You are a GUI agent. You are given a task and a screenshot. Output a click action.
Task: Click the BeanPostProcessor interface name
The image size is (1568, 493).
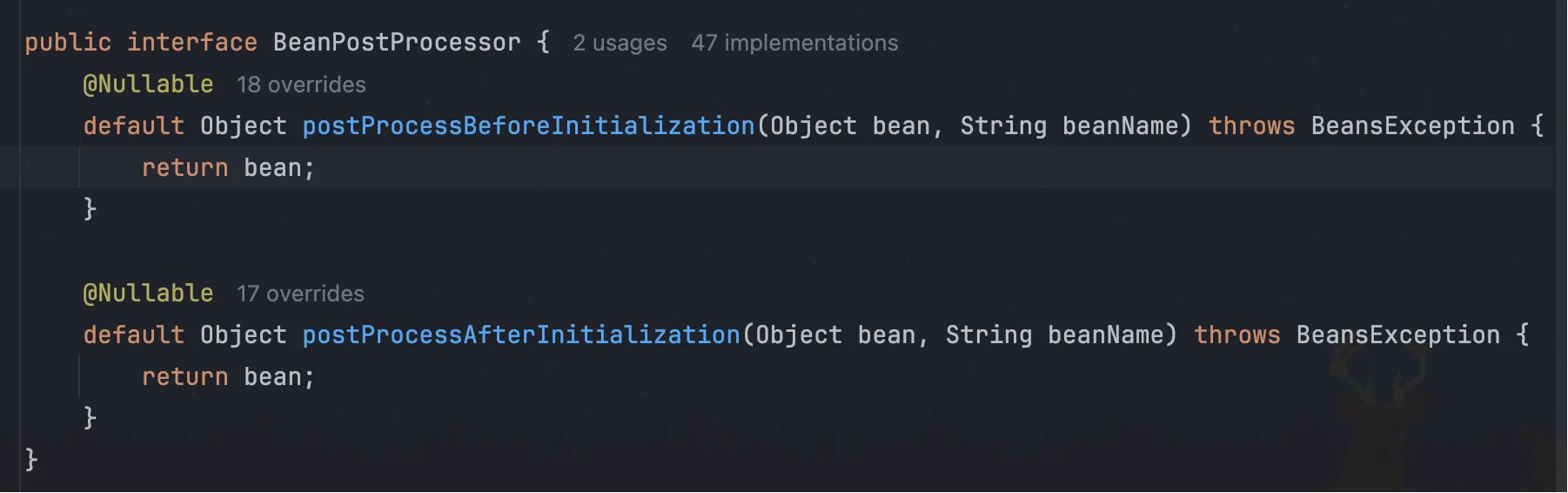point(396,42)
